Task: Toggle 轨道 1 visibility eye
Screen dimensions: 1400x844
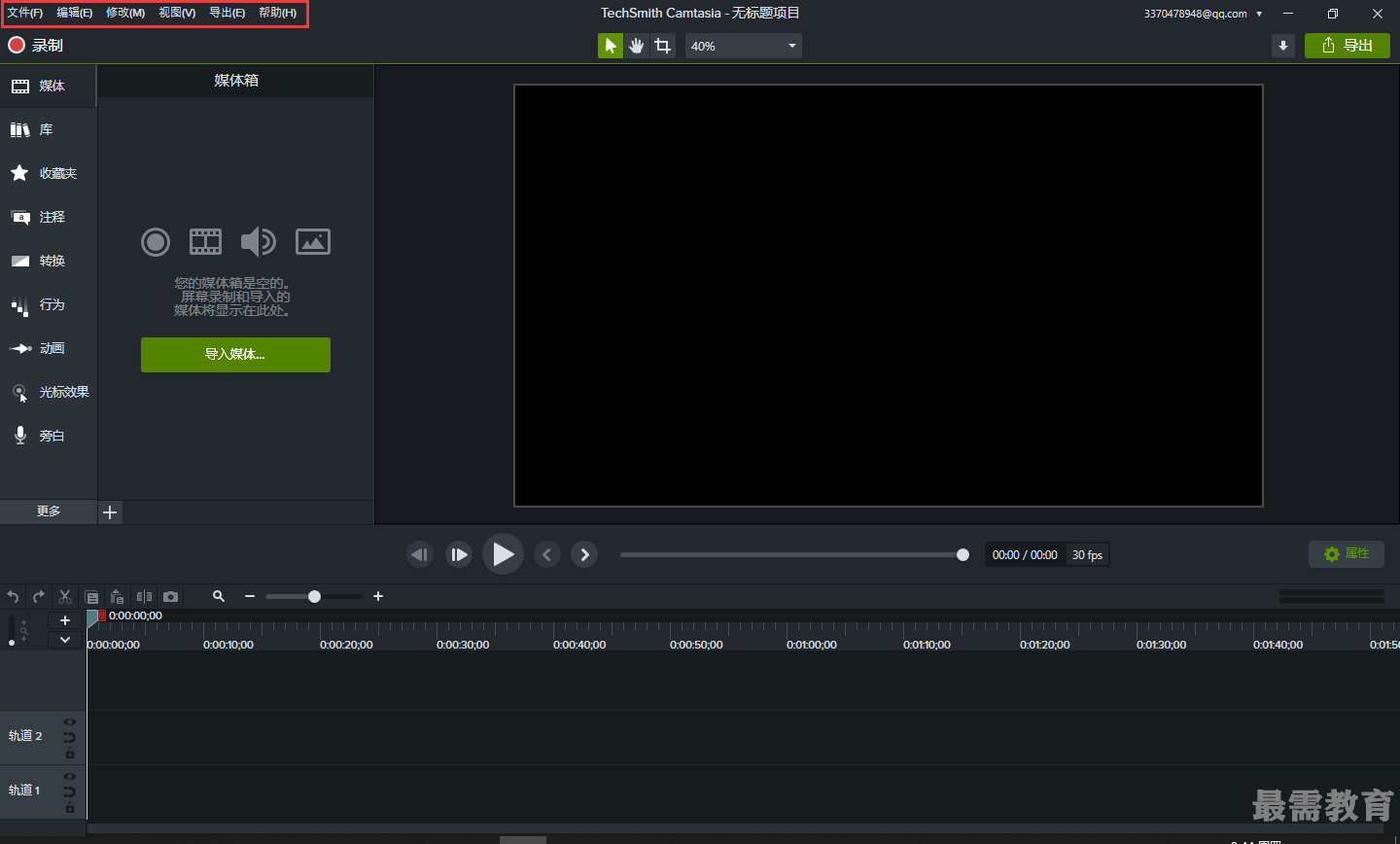Action: coord(70,776)
